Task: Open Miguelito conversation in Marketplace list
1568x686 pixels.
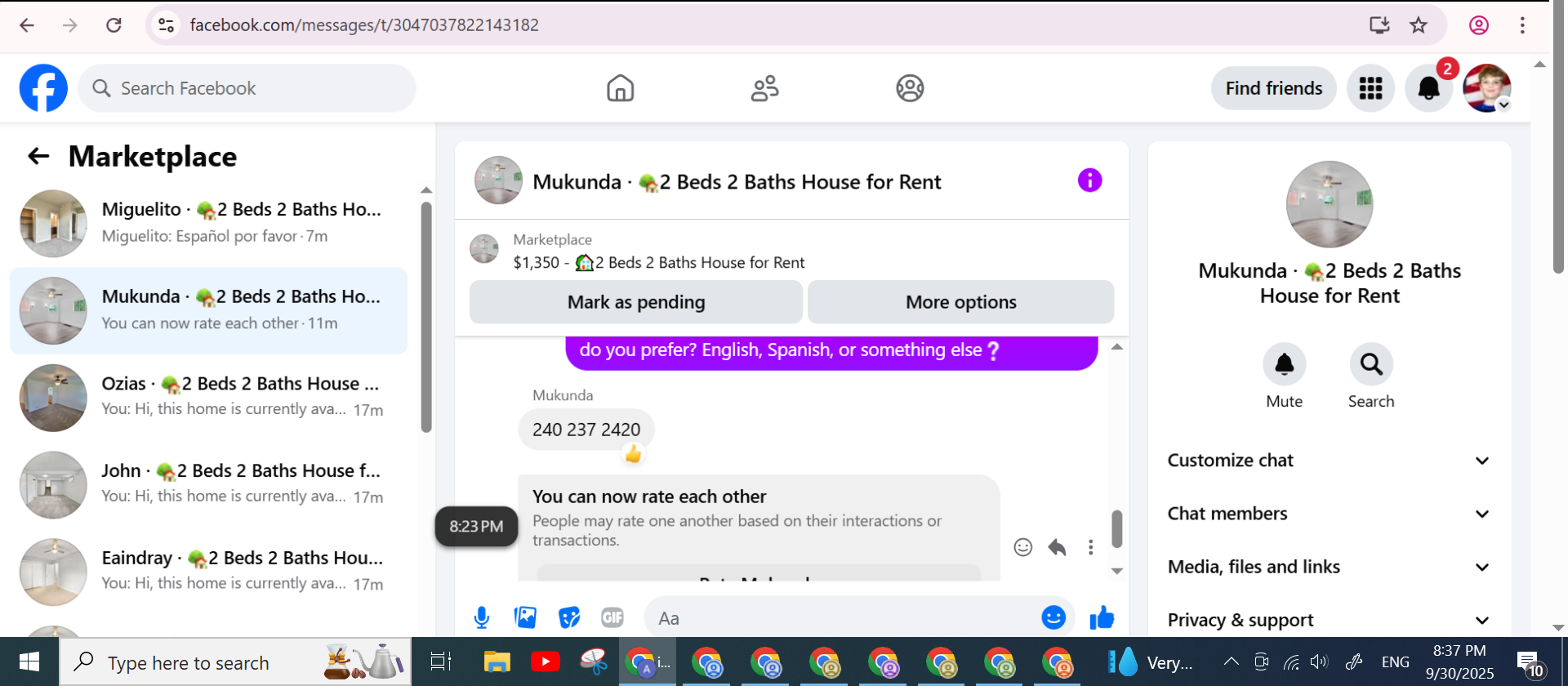Action: [x=208, y=223]
